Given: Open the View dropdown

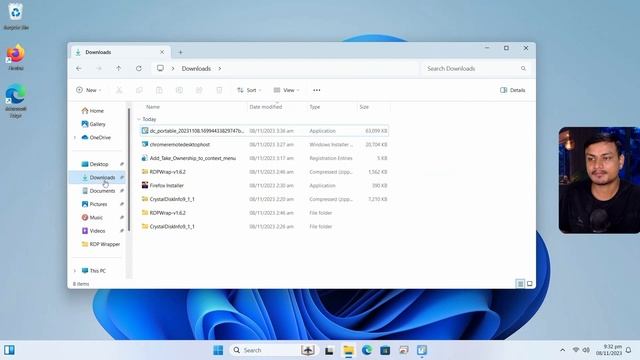Looking at the screenshot, I should click(x=287, y=90).
